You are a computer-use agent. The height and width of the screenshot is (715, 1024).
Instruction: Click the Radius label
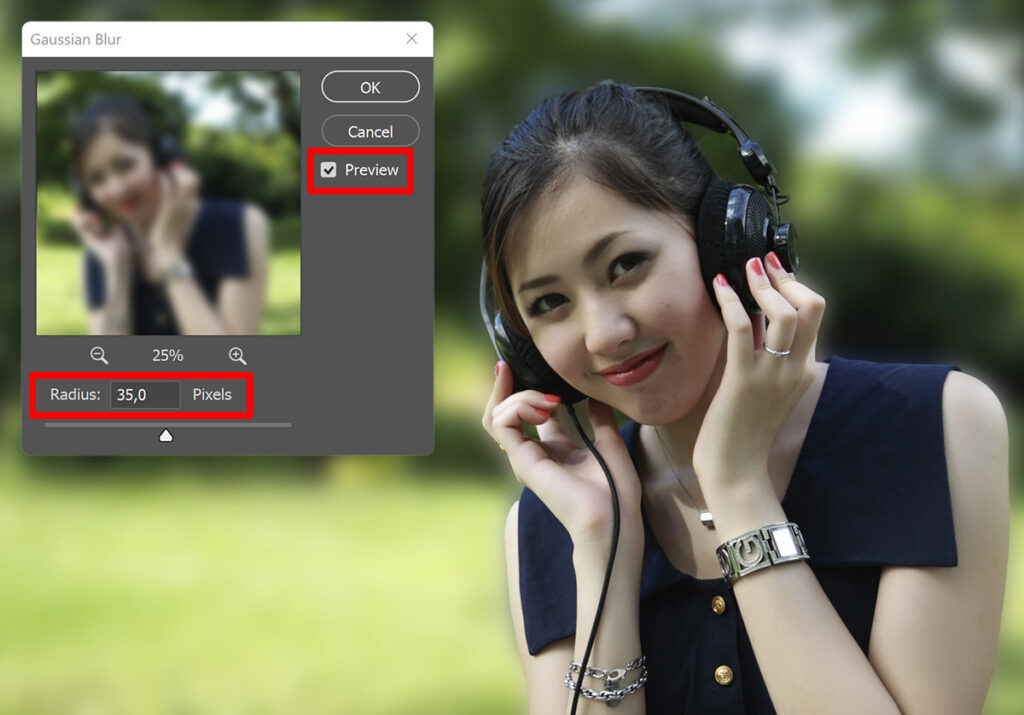click(x=75, y=394)
